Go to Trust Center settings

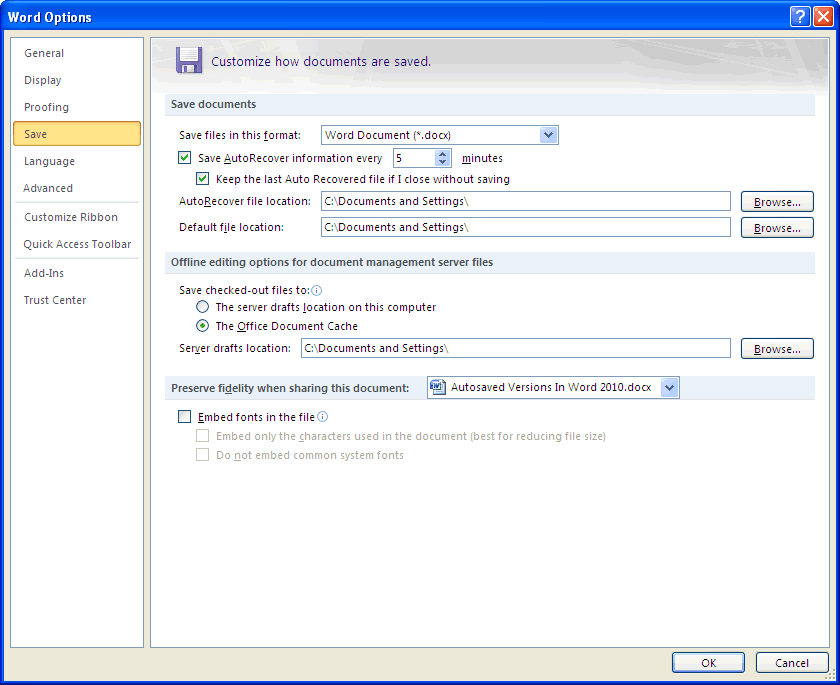[55, 300]
